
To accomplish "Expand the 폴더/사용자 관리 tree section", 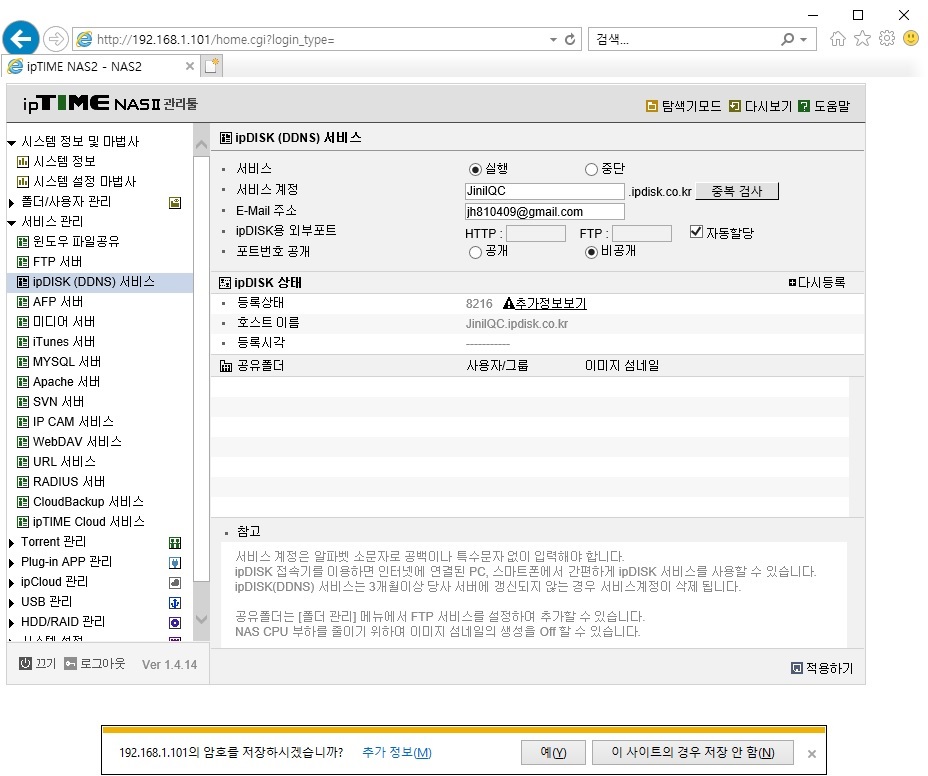I will (x=11, y=203).
